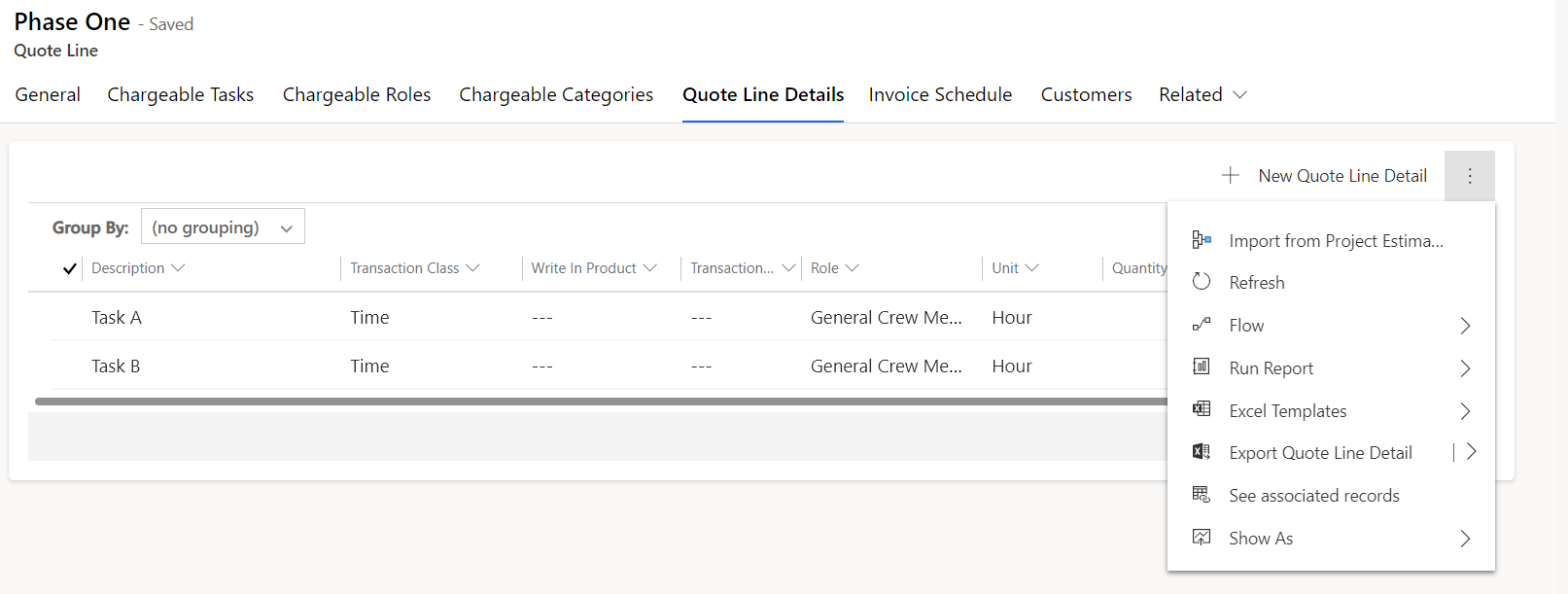Click General Crew Me... role in Task A row
Viewport: 1568px width, 594px height.
click(x=887, y=317)
